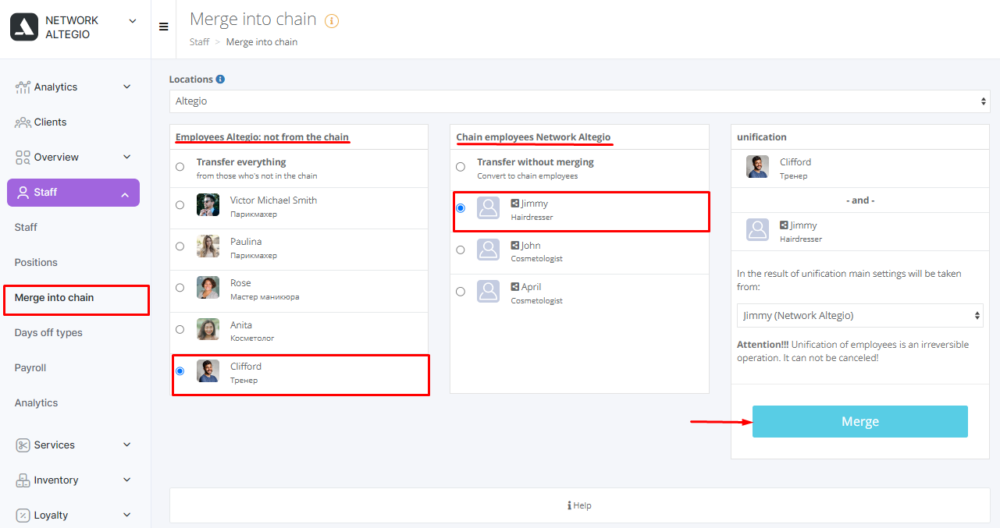The height and width of the screenshot is (528, 1000).
Task: Expand the Inventory sidebar chevron
Action: point(127,480)
